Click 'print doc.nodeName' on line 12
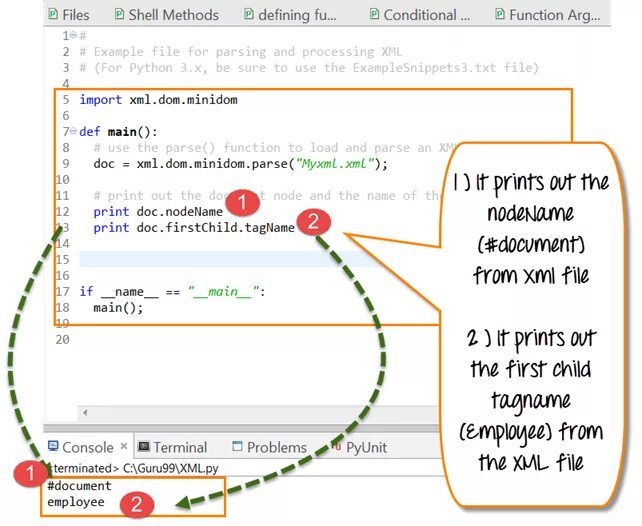 [158, 212]
